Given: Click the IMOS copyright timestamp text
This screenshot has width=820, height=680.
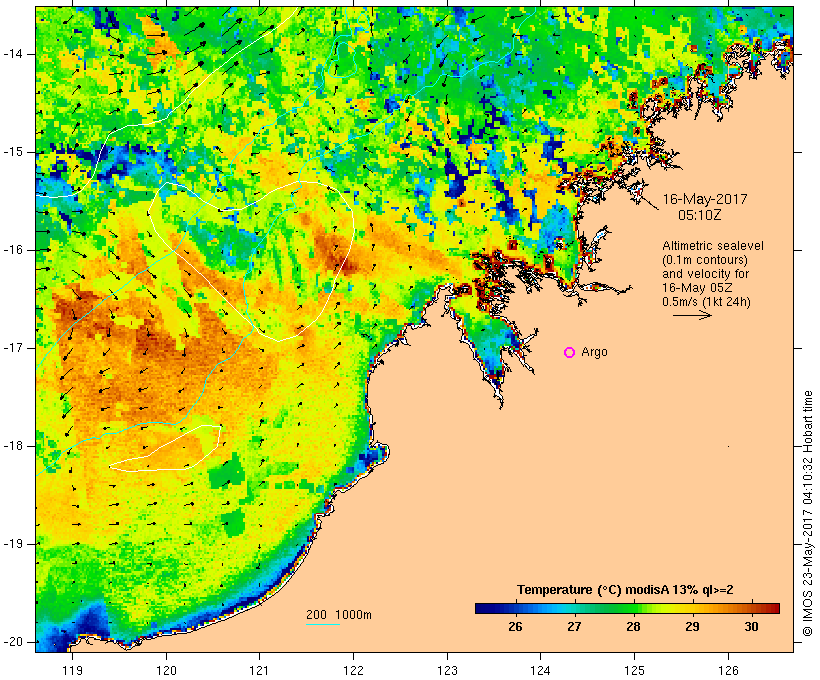Looking at the screenshot, I should point(808,513).
